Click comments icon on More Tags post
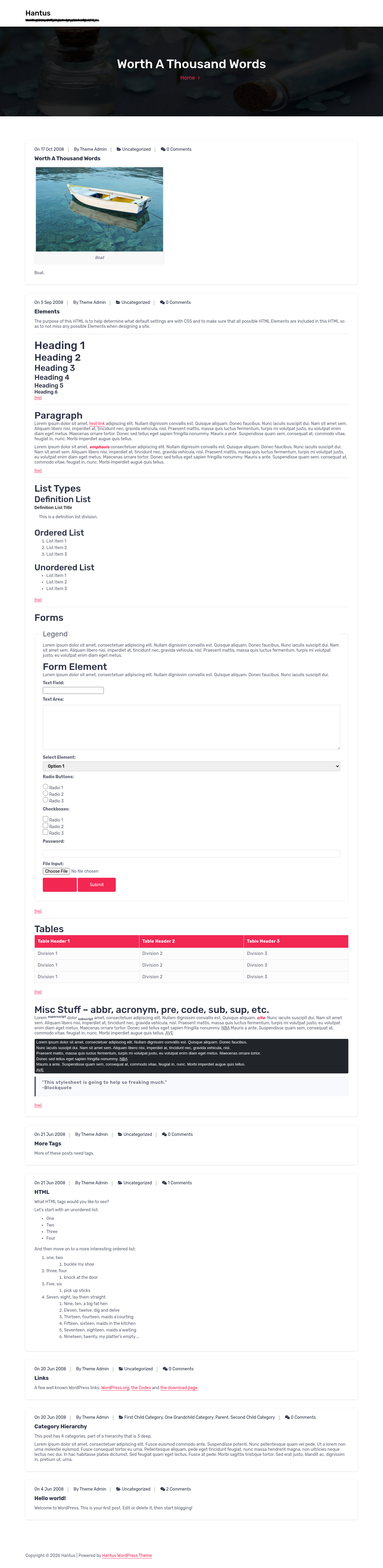Screen dimensions: 383x1568 164,1135
